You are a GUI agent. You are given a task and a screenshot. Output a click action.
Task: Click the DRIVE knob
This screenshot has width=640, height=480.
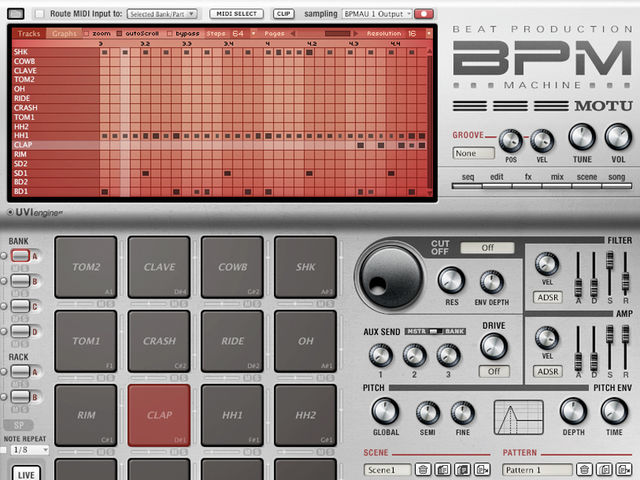click(494, 346)
